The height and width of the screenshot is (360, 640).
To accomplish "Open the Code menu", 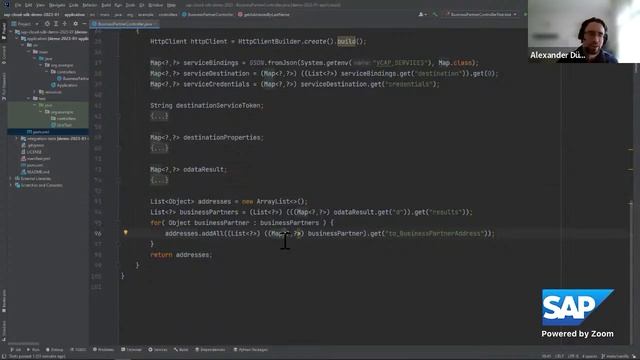I will pyautogui.click(x=74, y=5).
